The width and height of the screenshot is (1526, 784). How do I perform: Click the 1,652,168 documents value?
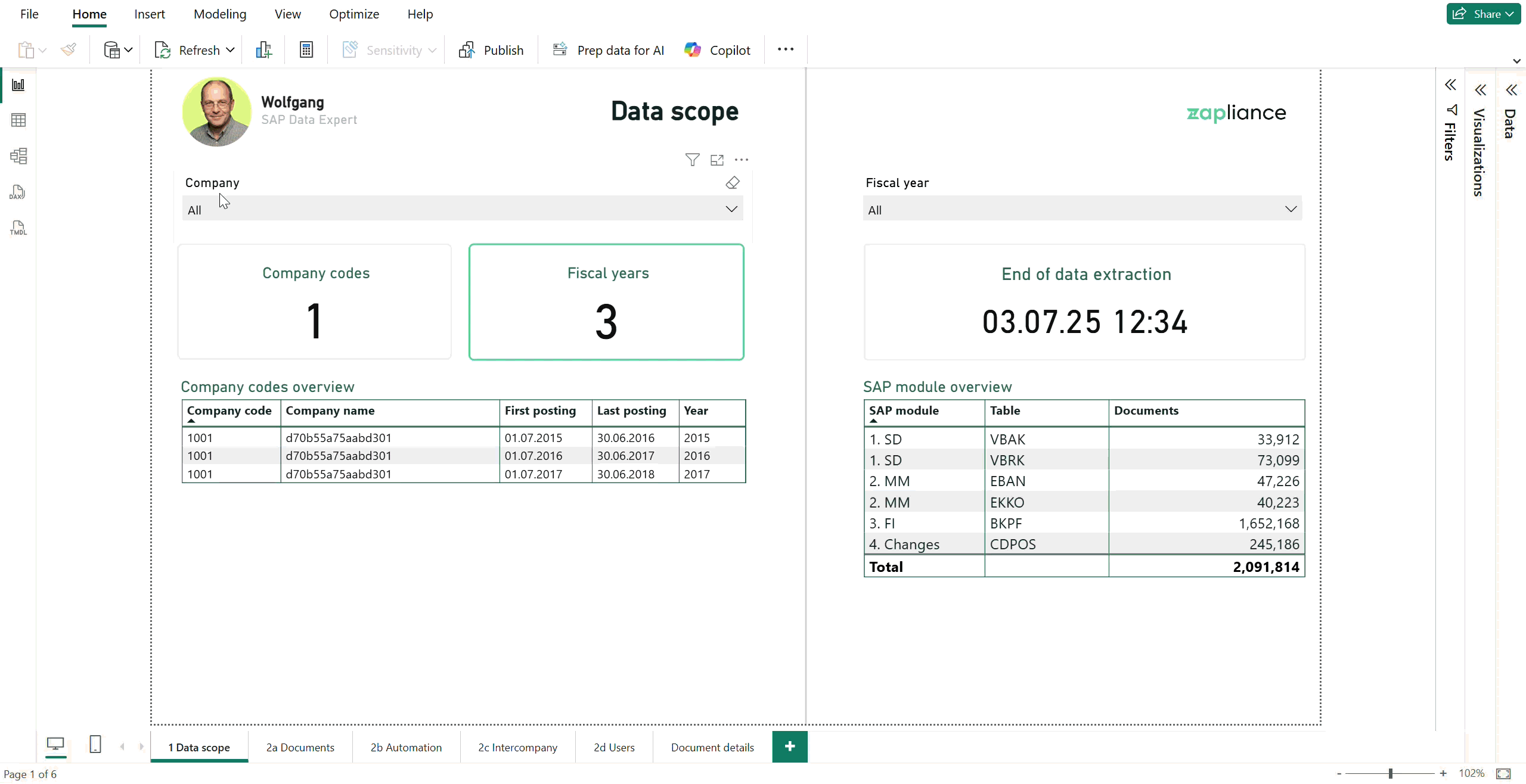pos(1268,523)
